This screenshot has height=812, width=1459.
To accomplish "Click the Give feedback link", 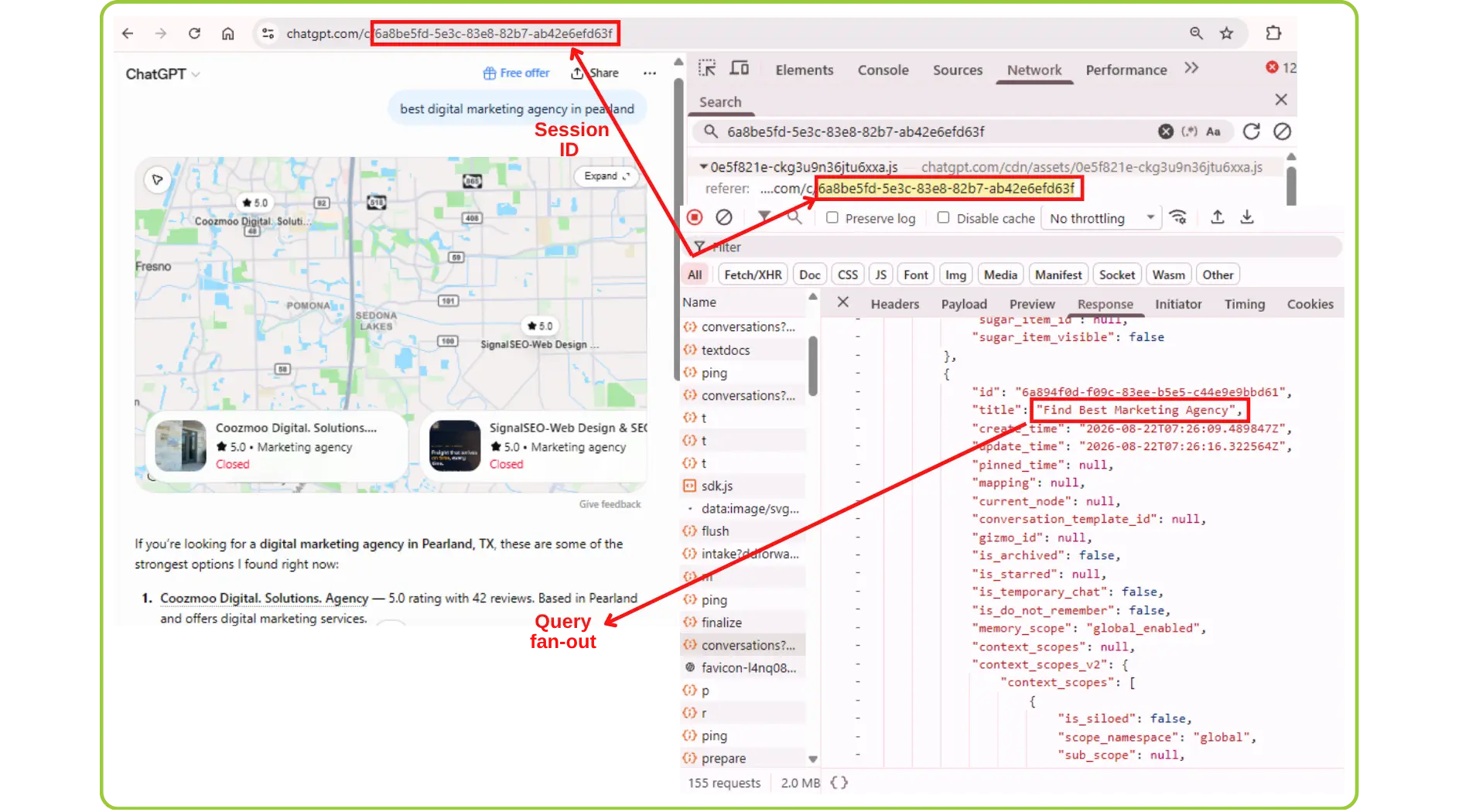I will [610, 504].
